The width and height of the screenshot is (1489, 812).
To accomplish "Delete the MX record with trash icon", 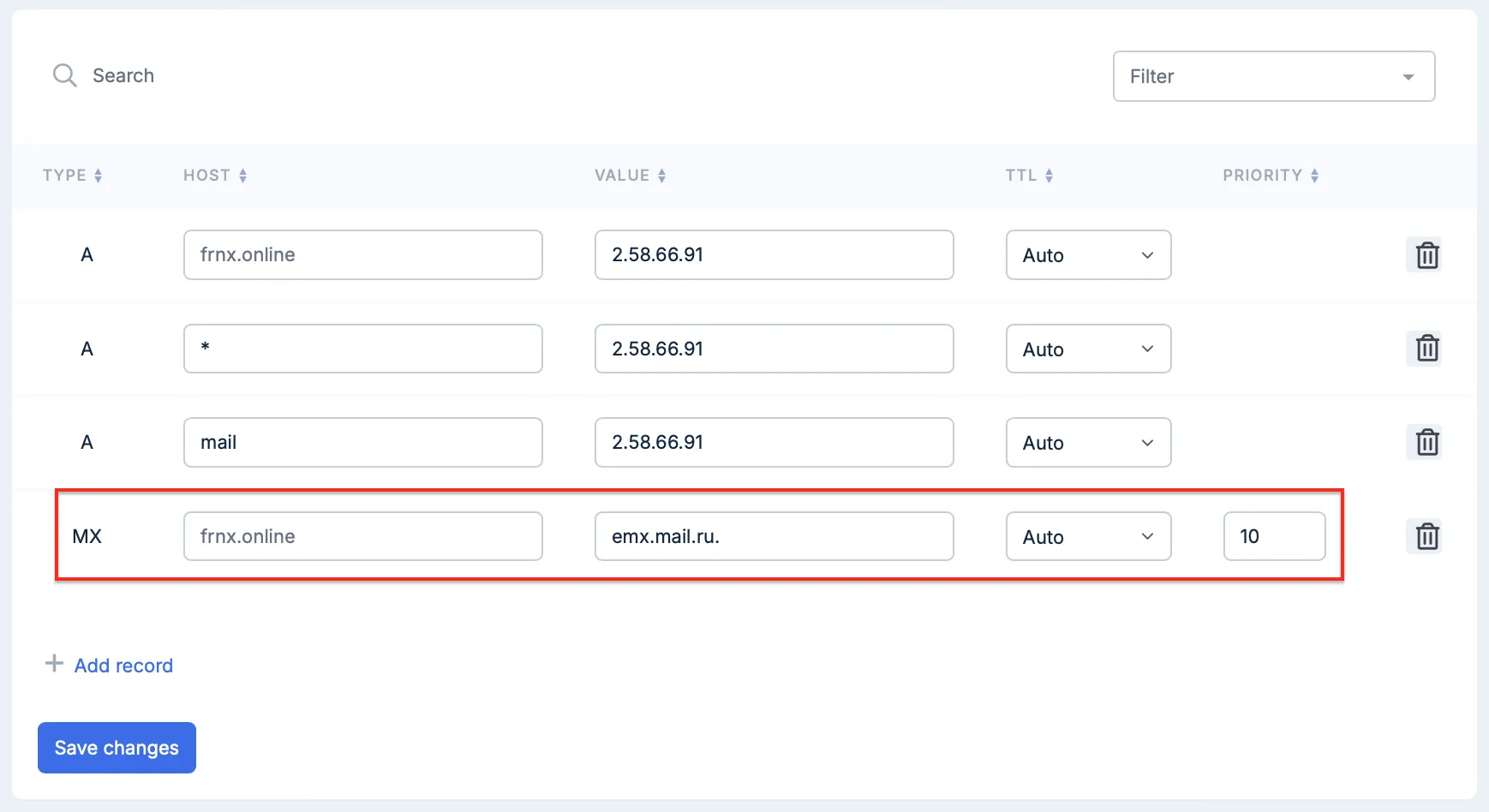I will pos(1426,536).
